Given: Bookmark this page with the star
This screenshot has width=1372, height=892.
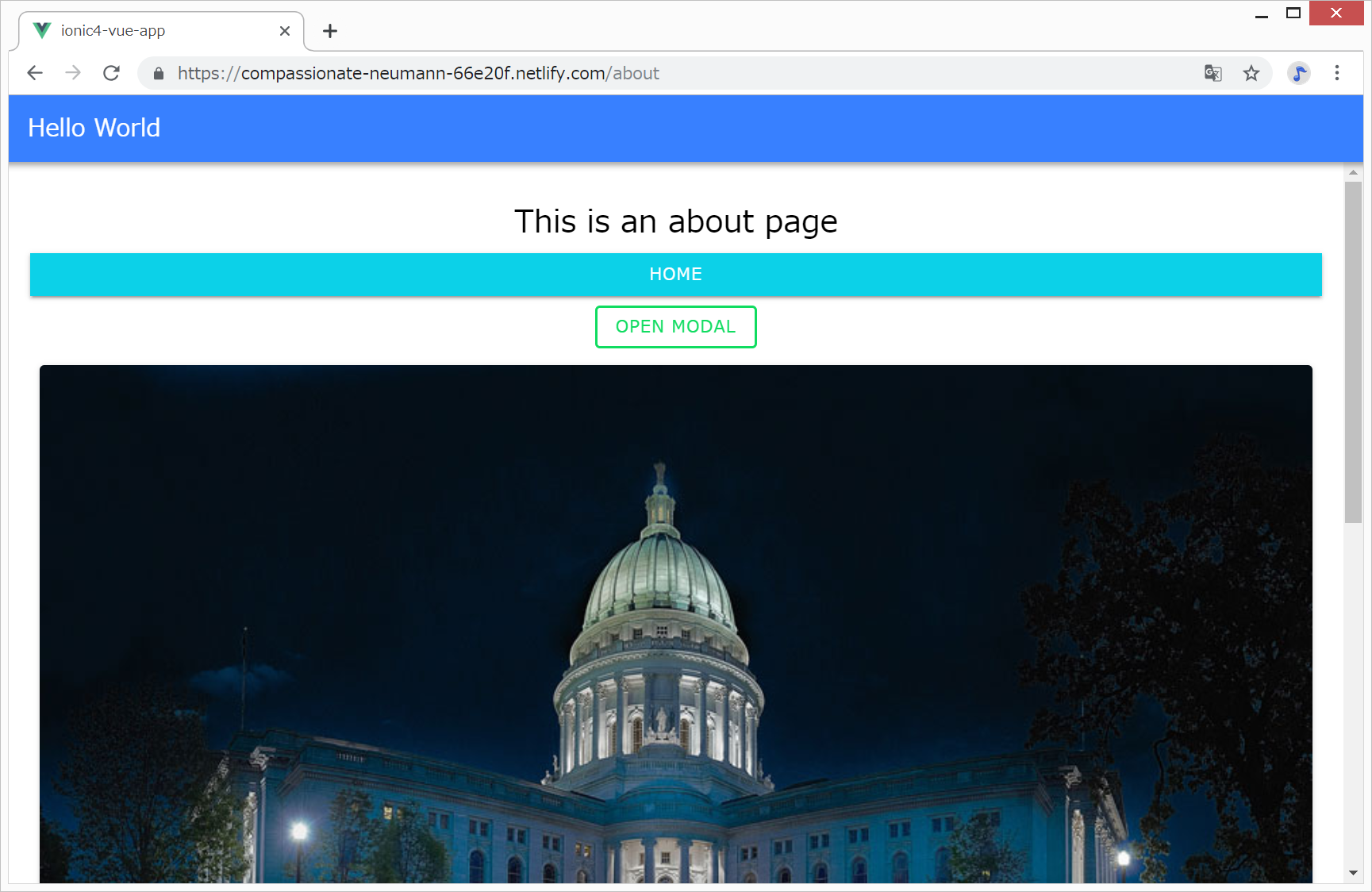Looking at the screenshot, I should pos(1251,73).
